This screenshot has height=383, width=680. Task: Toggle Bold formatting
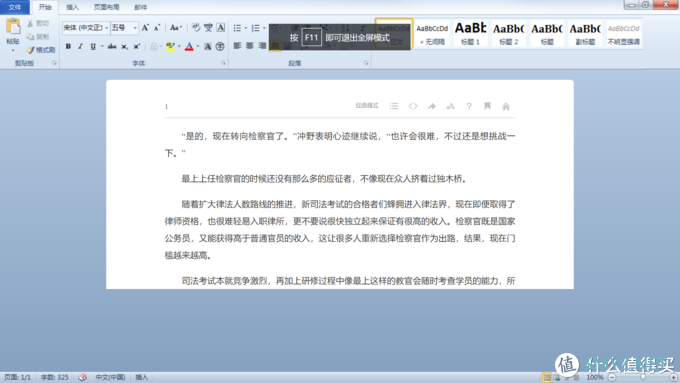click(68, 46)
